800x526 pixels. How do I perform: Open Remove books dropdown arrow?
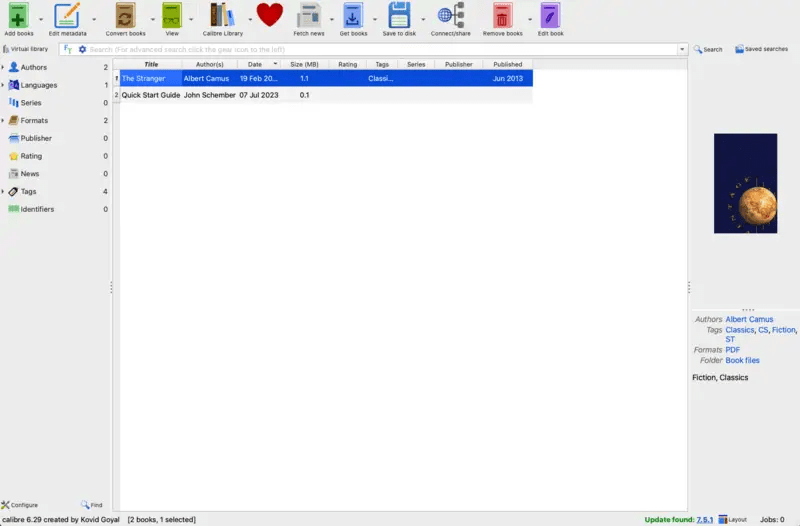pos(530,19)
